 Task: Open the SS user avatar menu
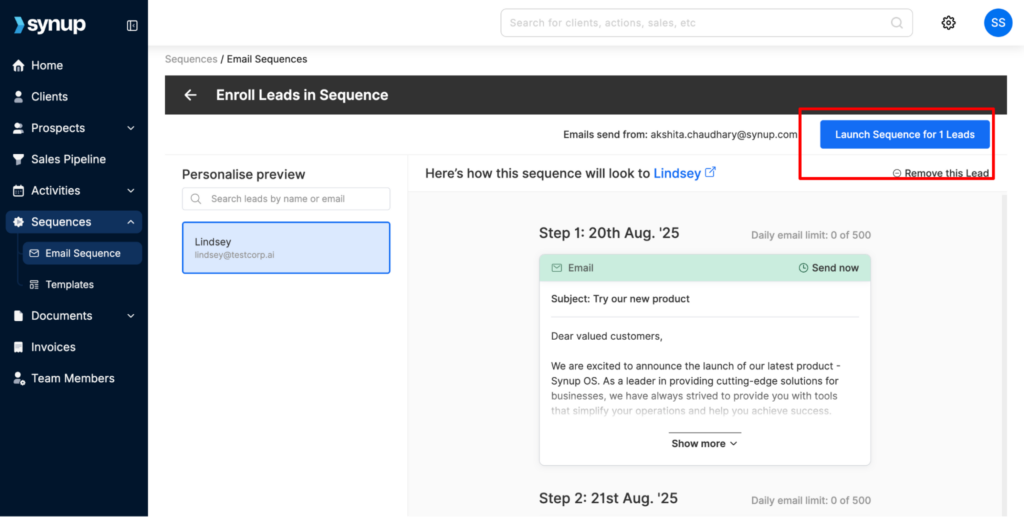[x=997, y=23]
